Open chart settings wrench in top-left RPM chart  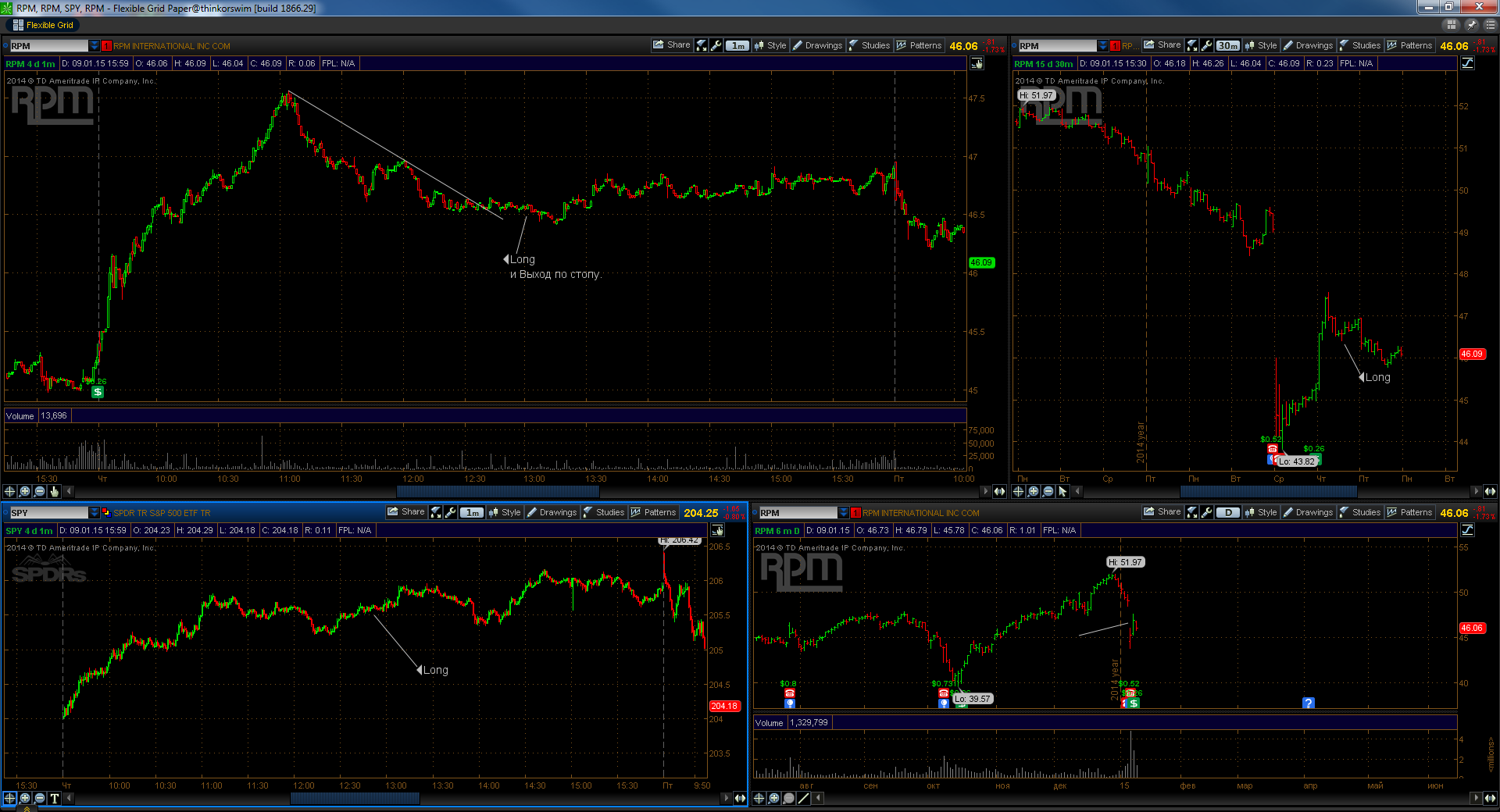[716, 45]
